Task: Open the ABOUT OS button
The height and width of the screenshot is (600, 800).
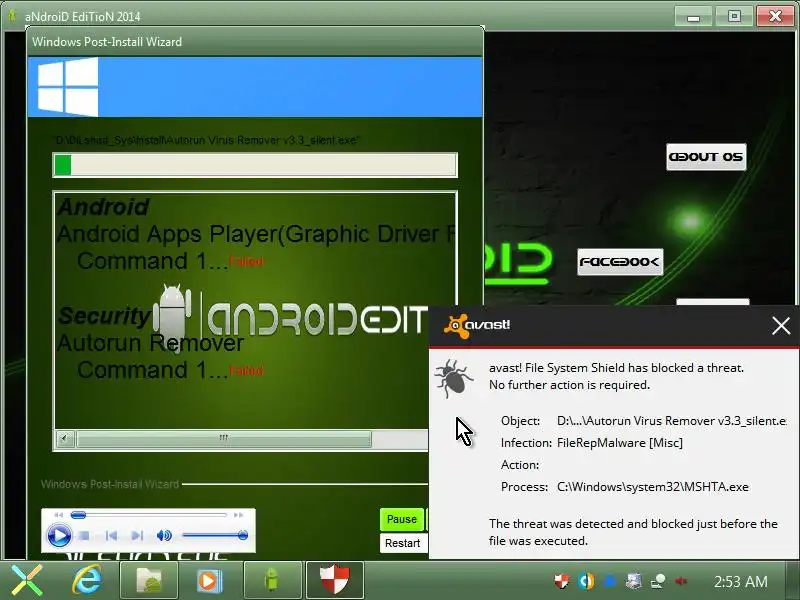Action: pyautogui.click(x=706, y=157)
